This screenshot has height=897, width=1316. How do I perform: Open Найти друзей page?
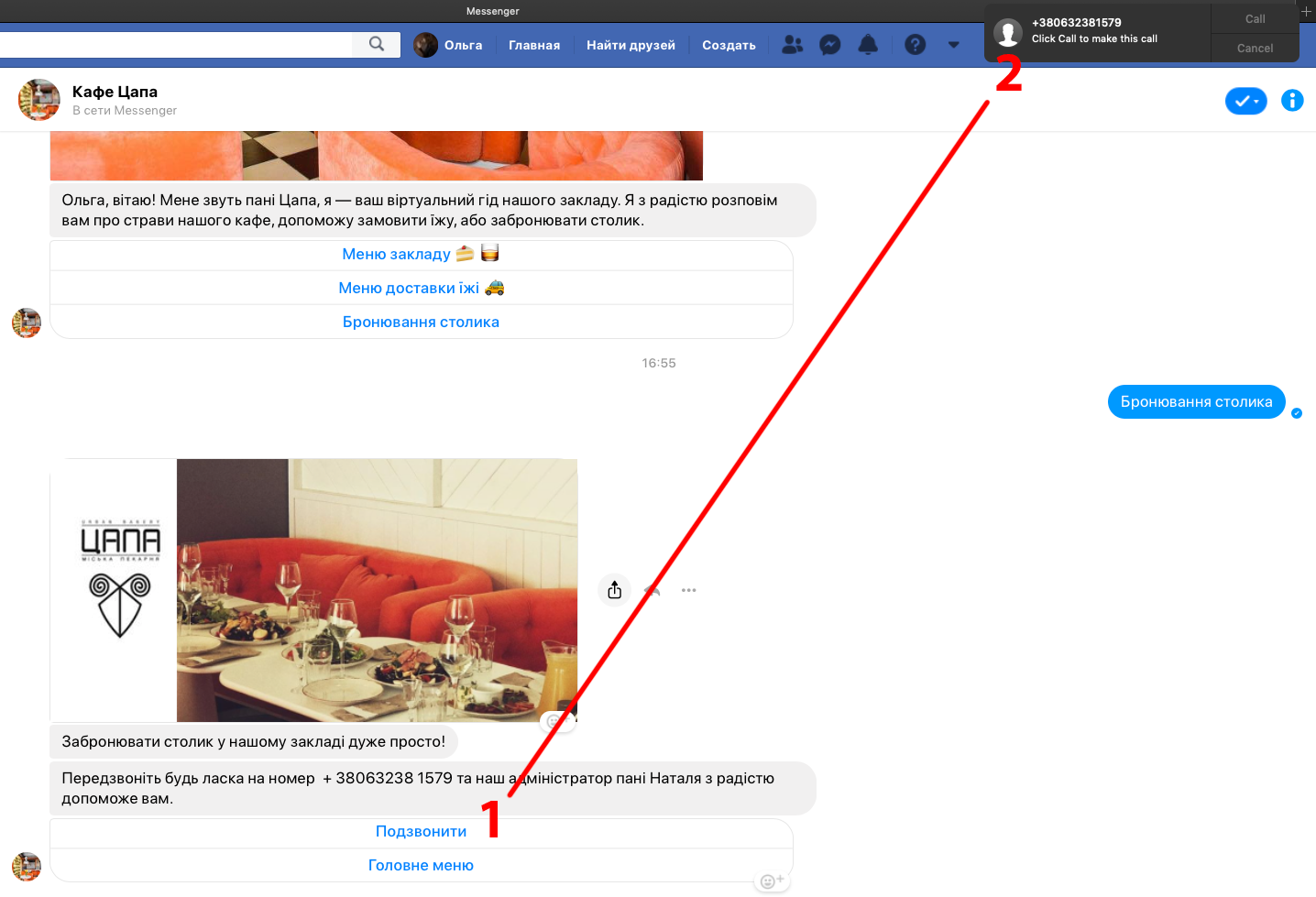[631, 45]
